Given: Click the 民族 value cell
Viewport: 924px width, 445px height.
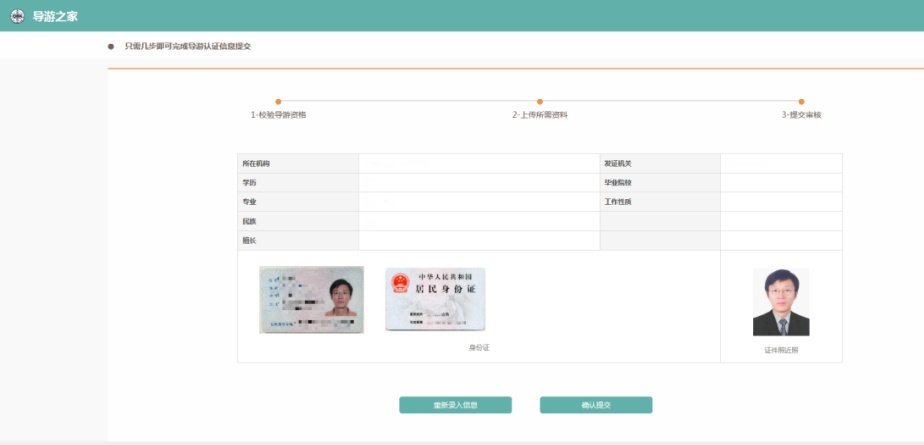Looking at the screenshot, I should 477,221.
